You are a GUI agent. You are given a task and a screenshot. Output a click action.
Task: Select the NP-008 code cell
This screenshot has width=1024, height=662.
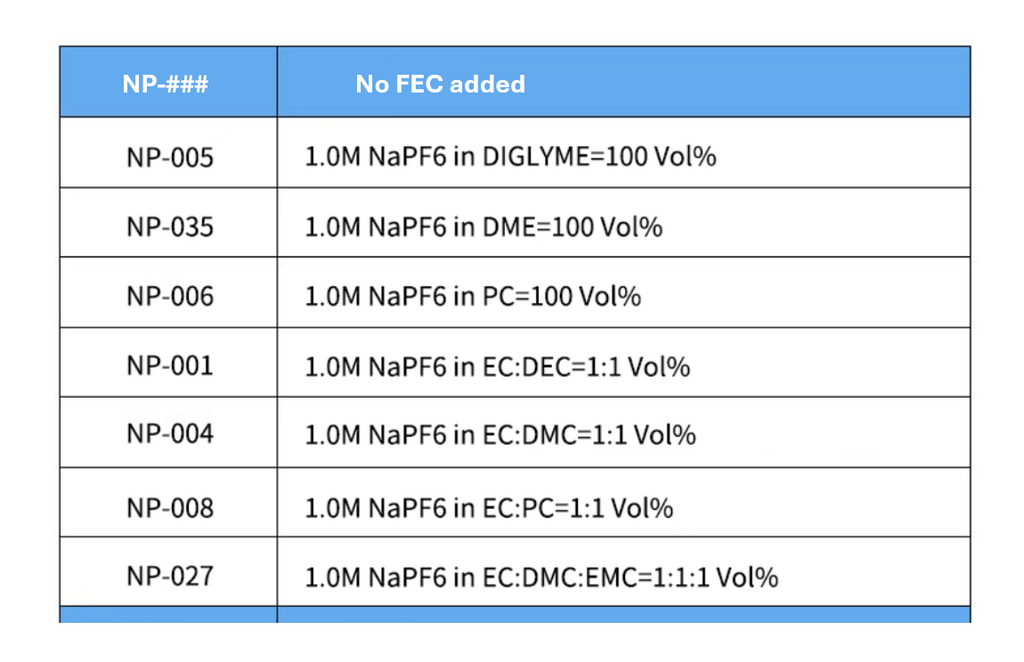(x=170, y=507)
